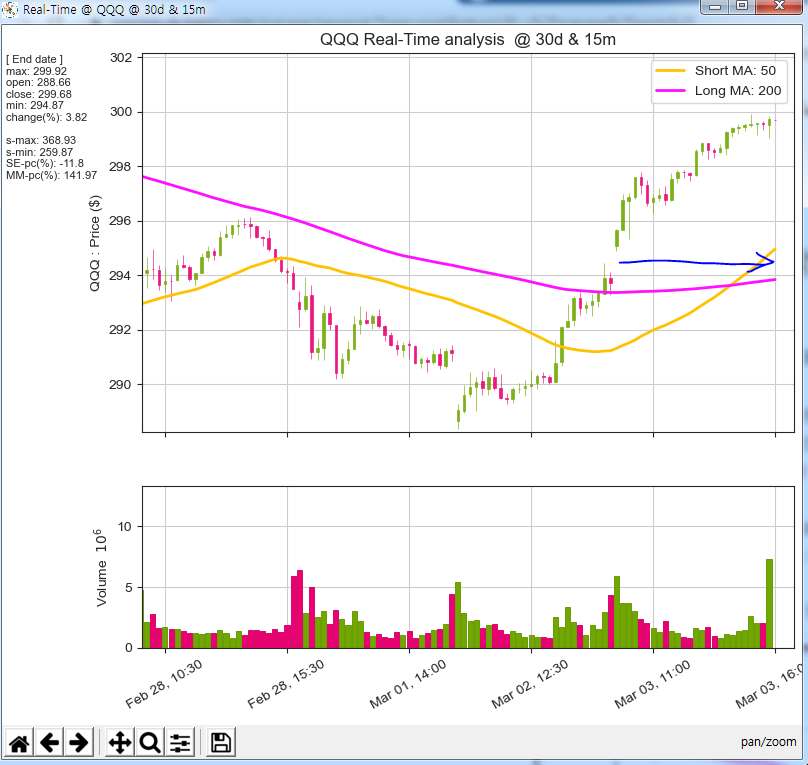The width and height of the screenshot is (808, 765).
Task: Click the tallest green volume bar at right end
Action: [769, 604]
